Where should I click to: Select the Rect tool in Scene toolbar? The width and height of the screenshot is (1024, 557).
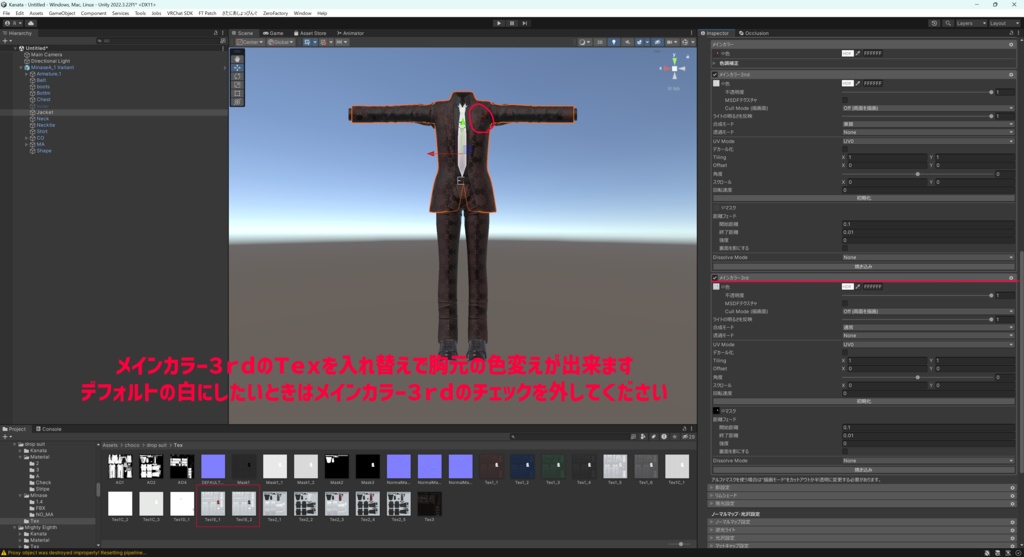pyautogui.click(x=237, y=93)
